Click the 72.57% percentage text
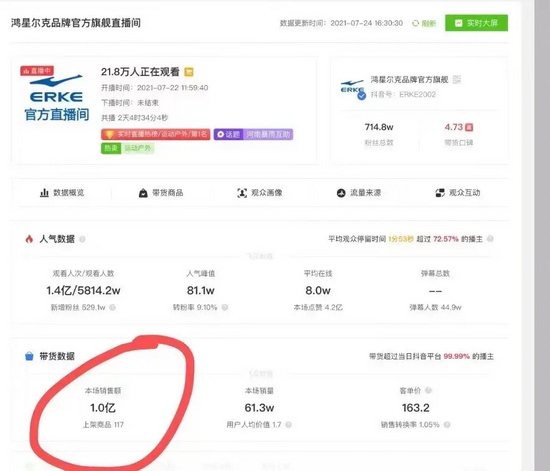Screen dimensions: 550x471 click(x=446, y=239)
